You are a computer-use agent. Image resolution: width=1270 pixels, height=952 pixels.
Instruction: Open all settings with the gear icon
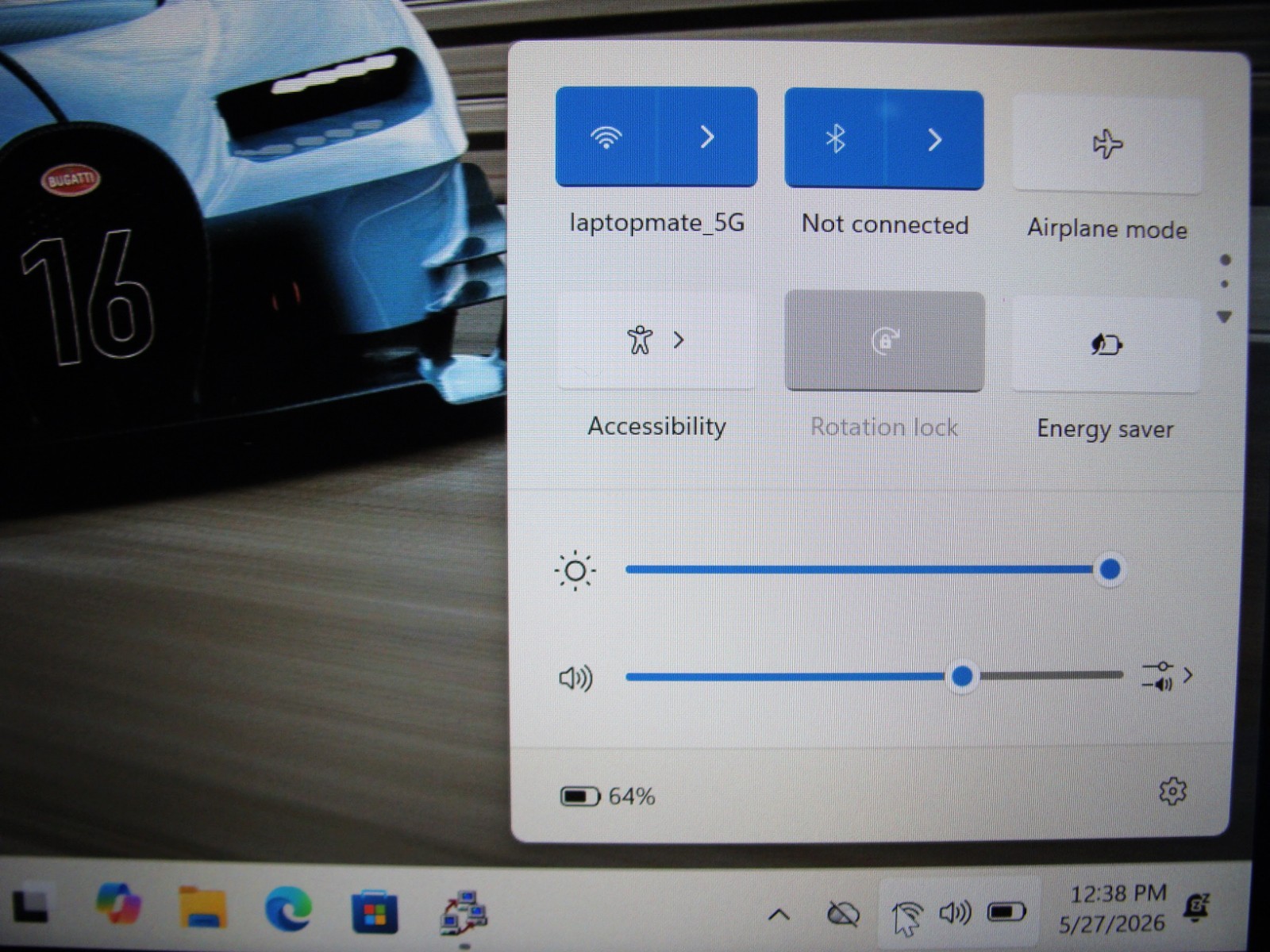(1172, 791)
